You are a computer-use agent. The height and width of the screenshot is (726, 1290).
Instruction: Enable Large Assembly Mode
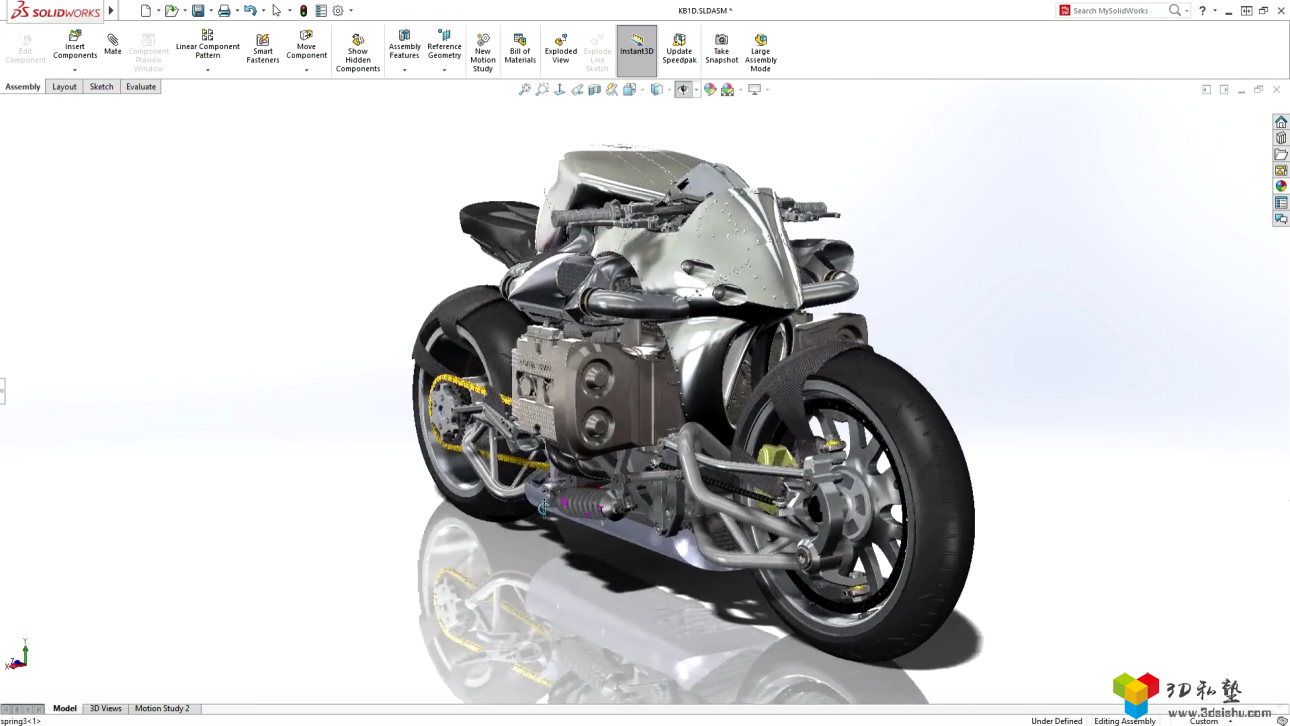(760, 49)
